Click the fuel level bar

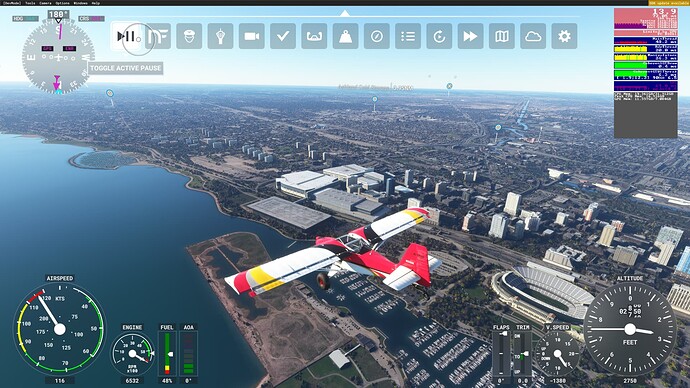point(167,354)
